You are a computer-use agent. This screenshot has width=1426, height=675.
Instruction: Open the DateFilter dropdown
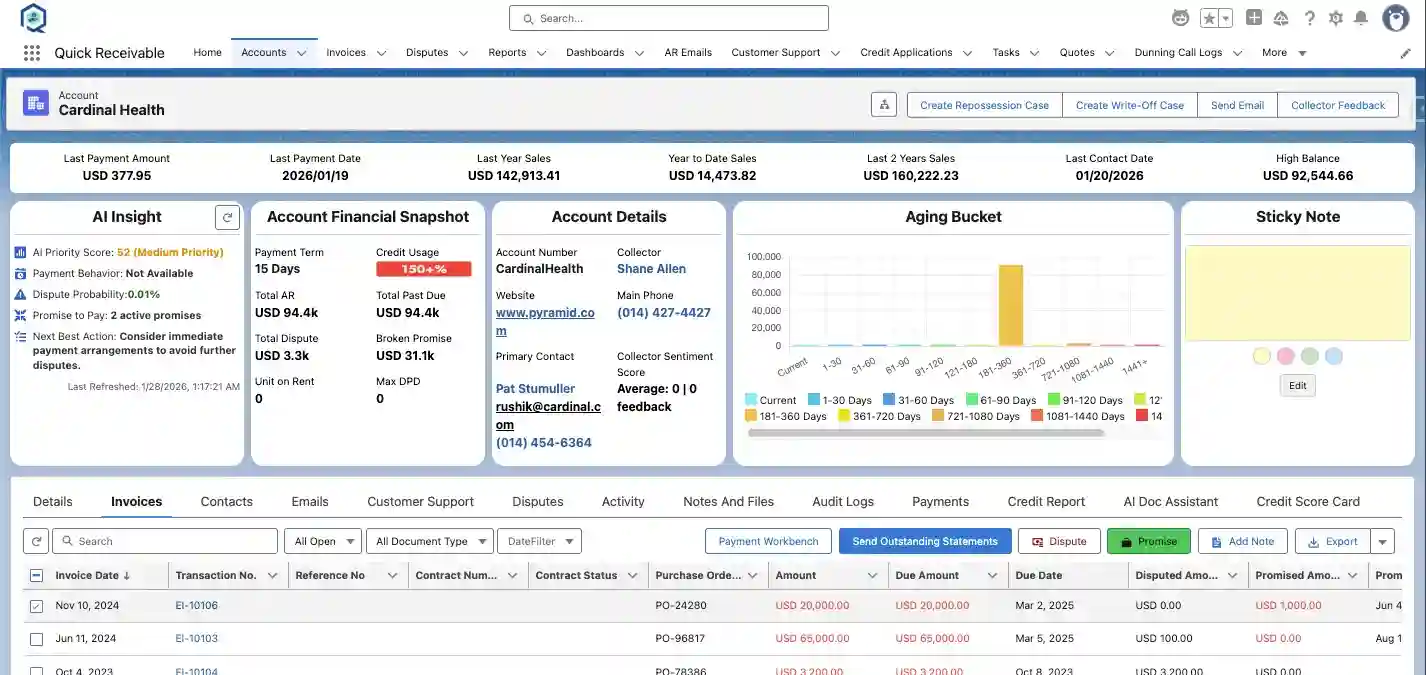click(x=539, y=541)
